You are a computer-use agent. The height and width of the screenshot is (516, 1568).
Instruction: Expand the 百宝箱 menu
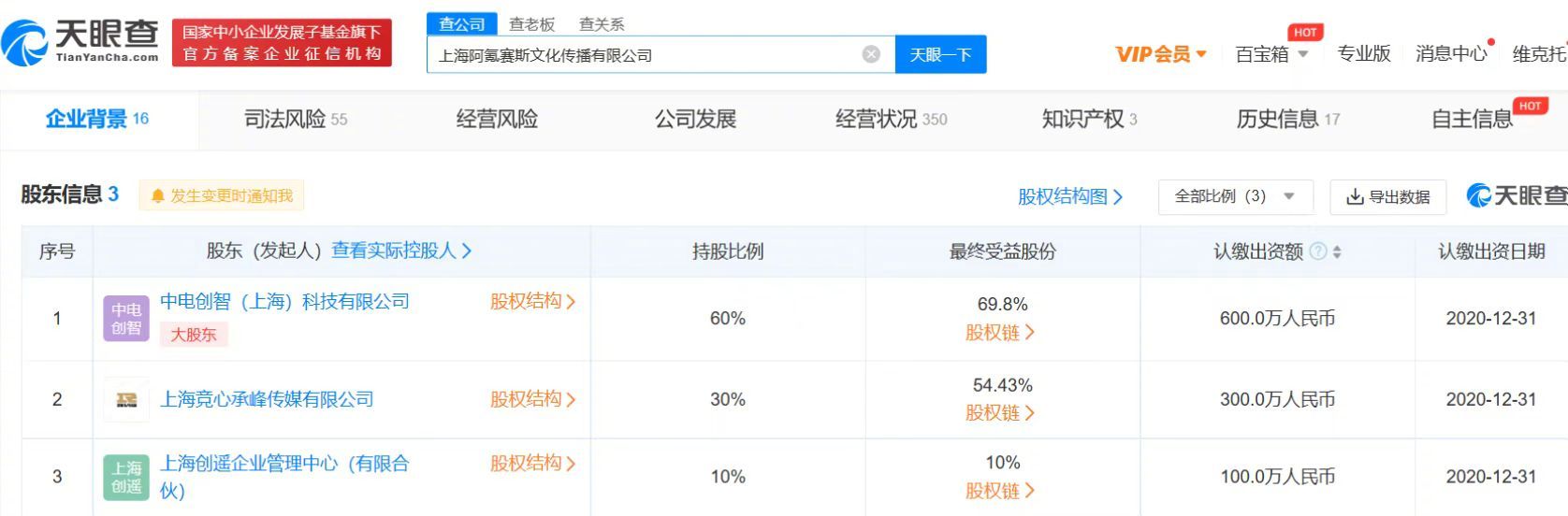[1271, 54]
